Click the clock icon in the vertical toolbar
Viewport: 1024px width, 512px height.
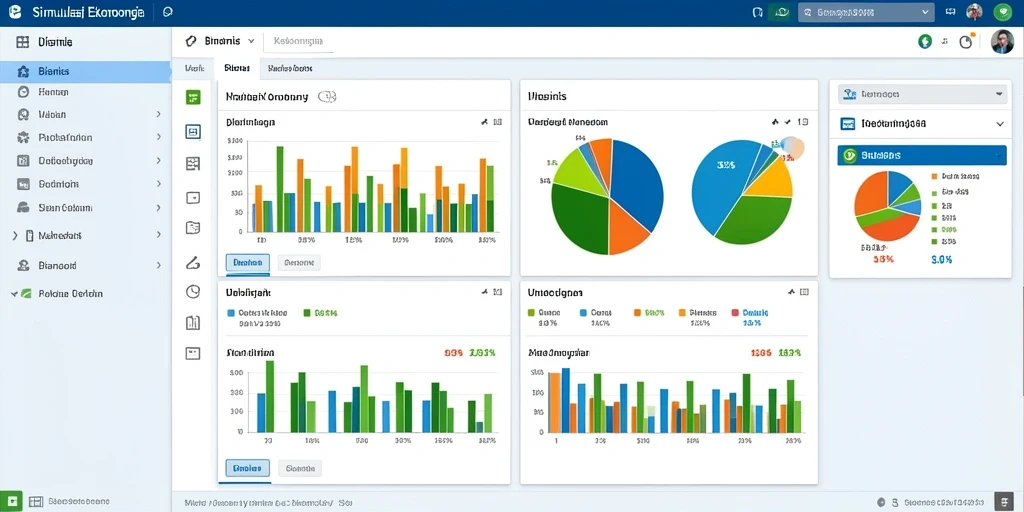pyautogui.click(x=193, y=291)
